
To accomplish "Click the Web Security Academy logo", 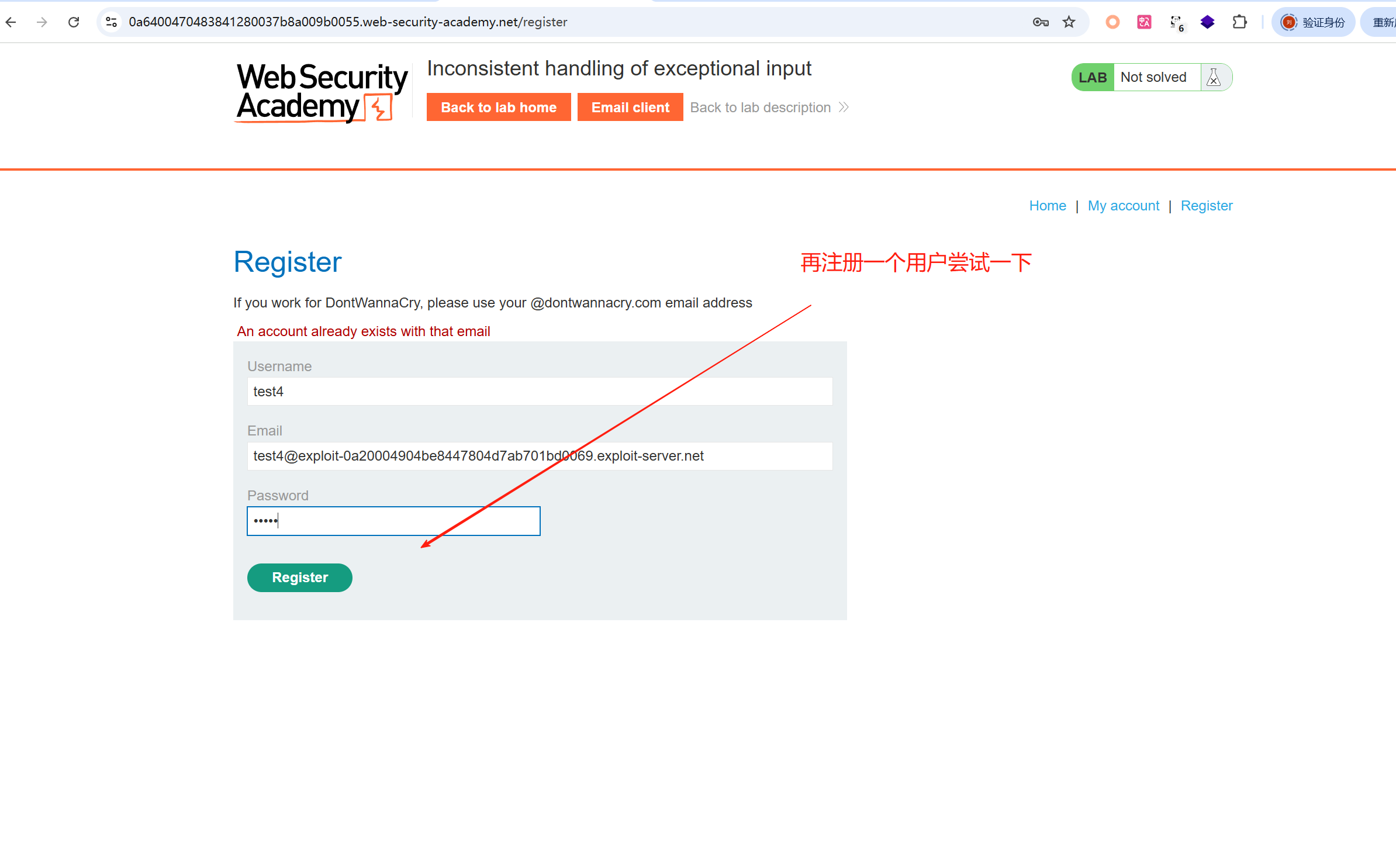I will point(322,92).
